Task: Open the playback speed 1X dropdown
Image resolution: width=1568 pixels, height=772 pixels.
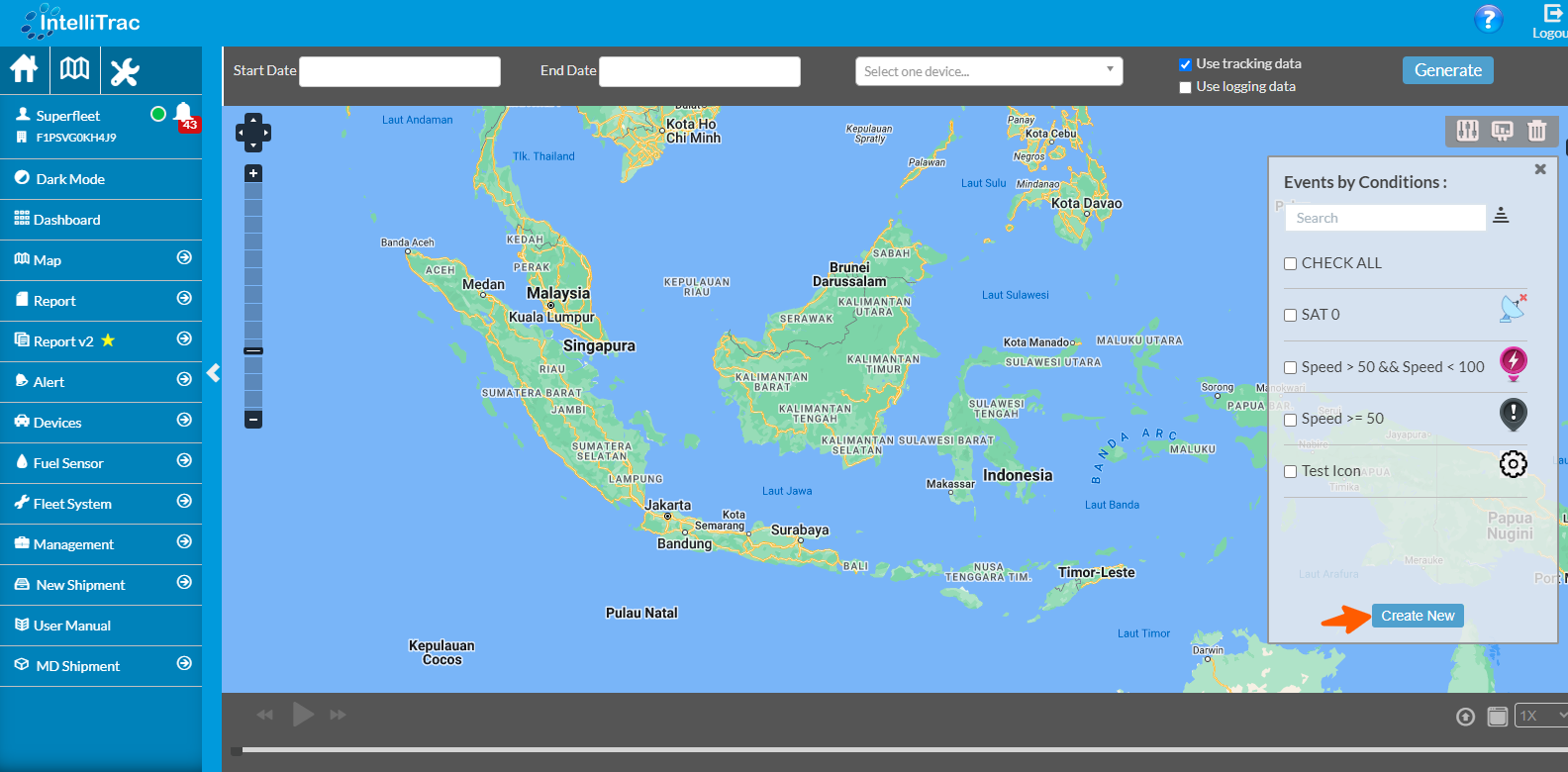Action: [1540, 716]
